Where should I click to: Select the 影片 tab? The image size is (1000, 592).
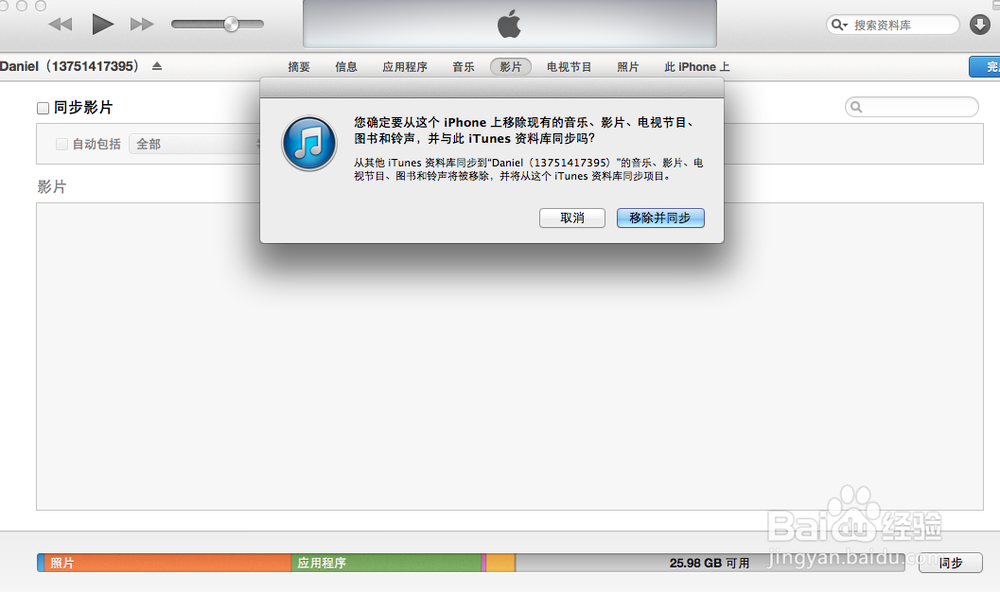(510, 67)
